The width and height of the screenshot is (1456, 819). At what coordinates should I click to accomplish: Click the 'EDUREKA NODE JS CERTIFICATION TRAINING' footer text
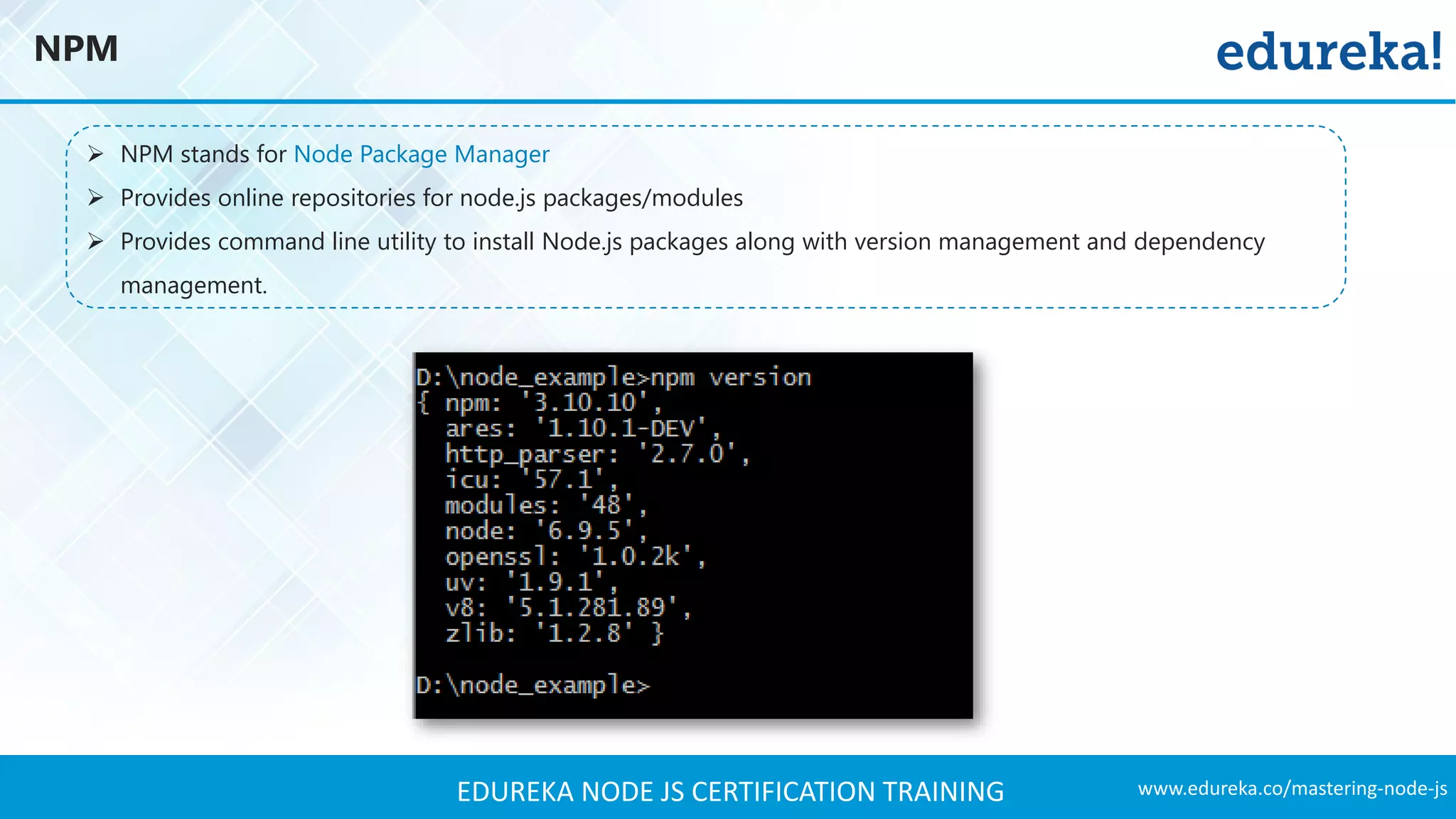730,791
